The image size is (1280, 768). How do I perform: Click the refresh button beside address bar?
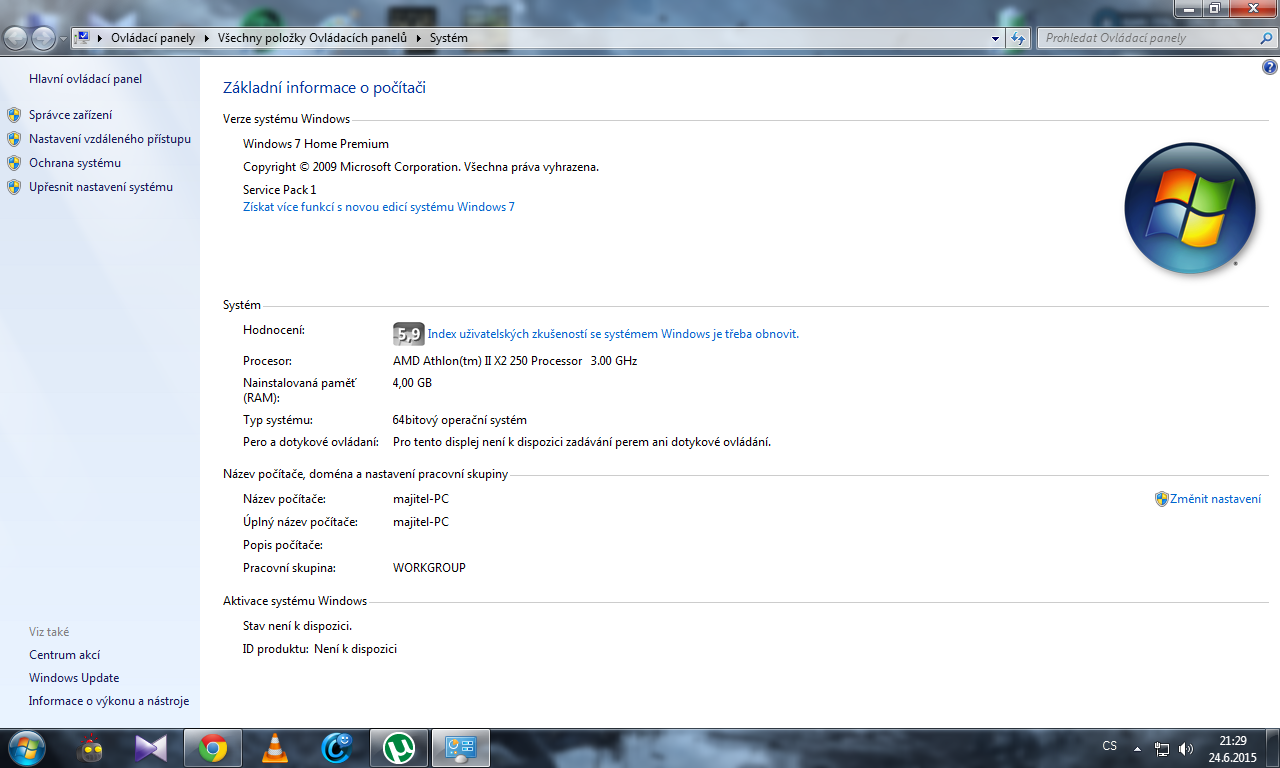tap(1018, 38)
